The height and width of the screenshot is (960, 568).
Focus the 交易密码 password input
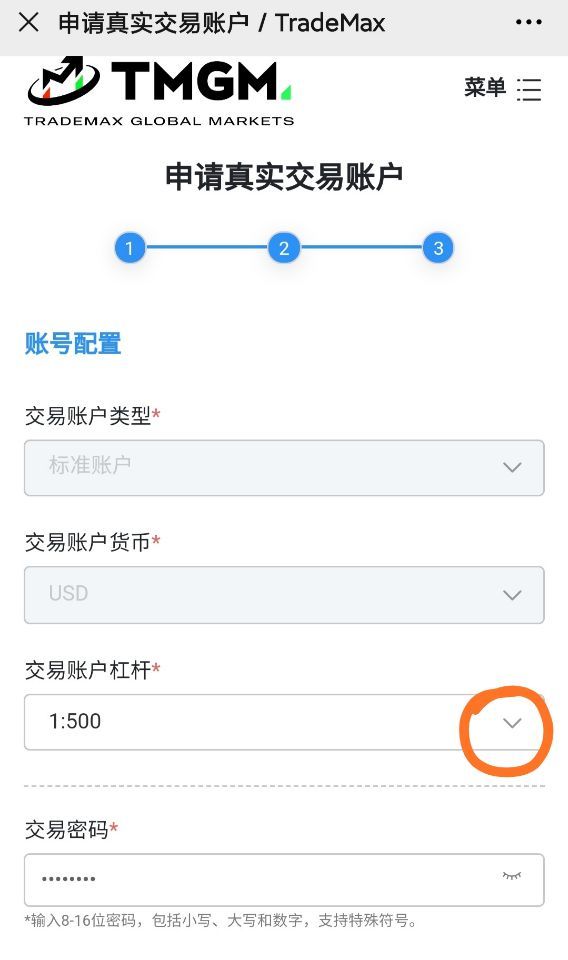point(284,880)
